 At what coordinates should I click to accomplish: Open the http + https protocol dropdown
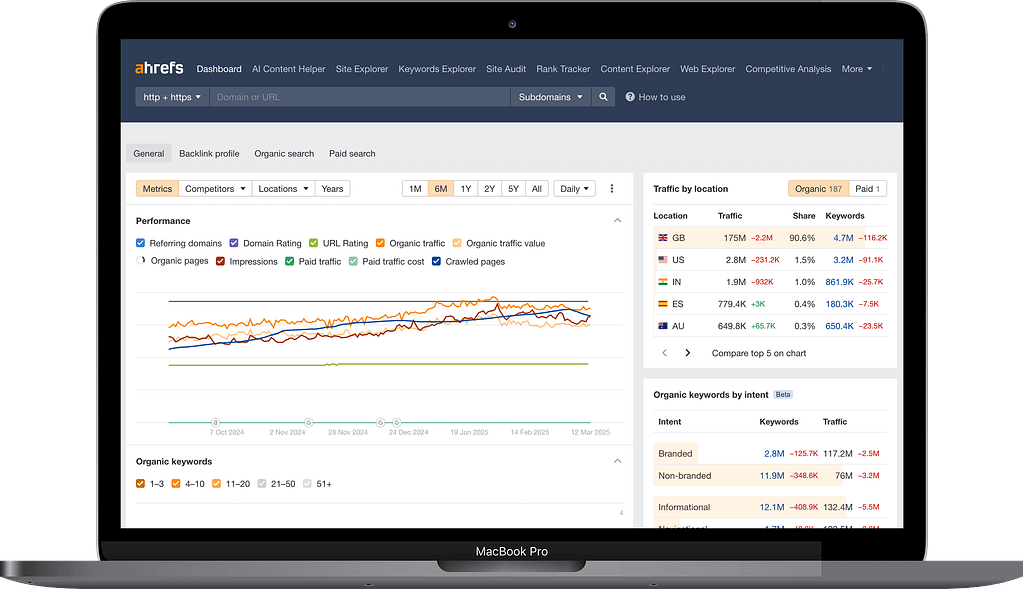(x=172, y=97)
